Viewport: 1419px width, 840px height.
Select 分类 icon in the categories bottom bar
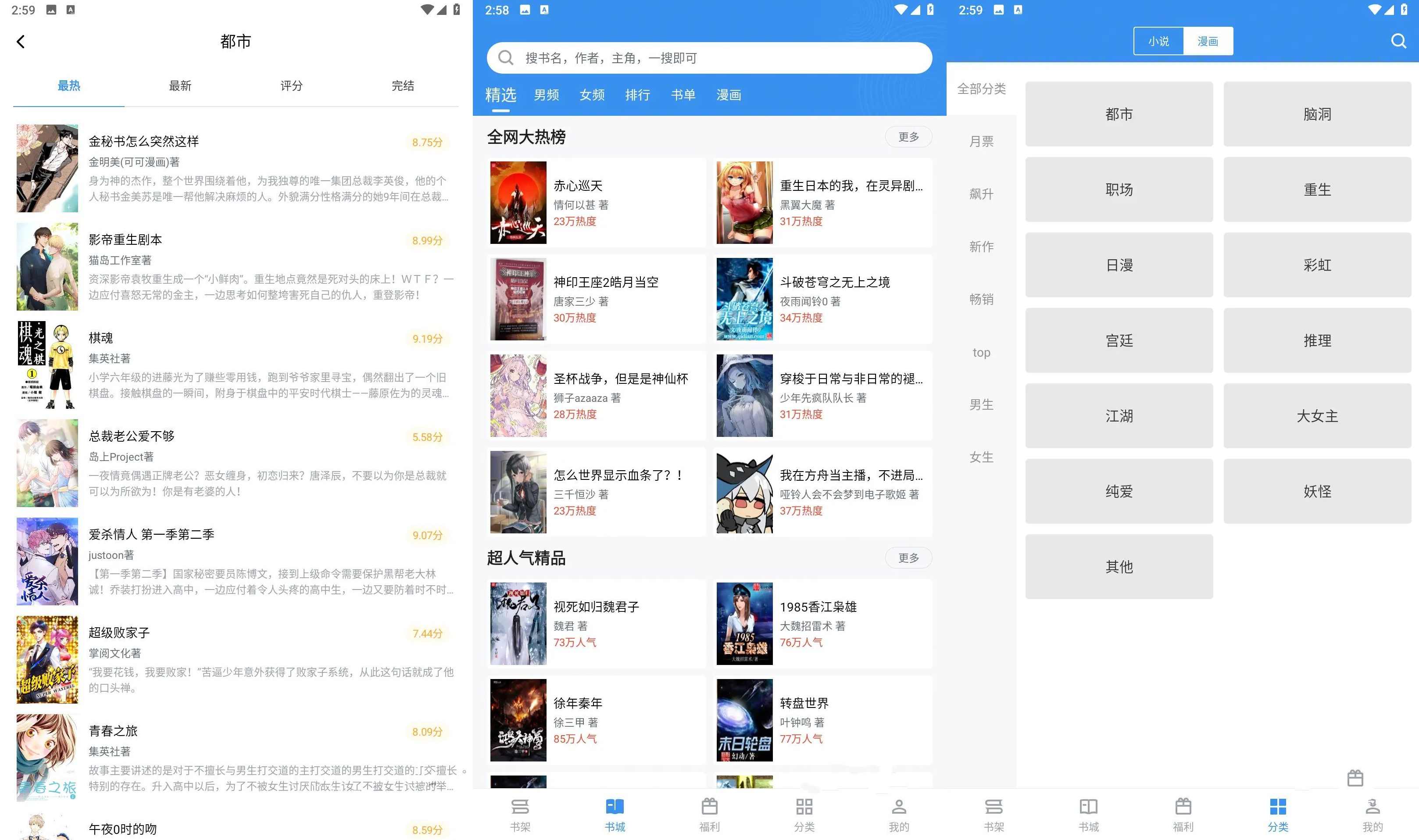(x=1278, y=806)
